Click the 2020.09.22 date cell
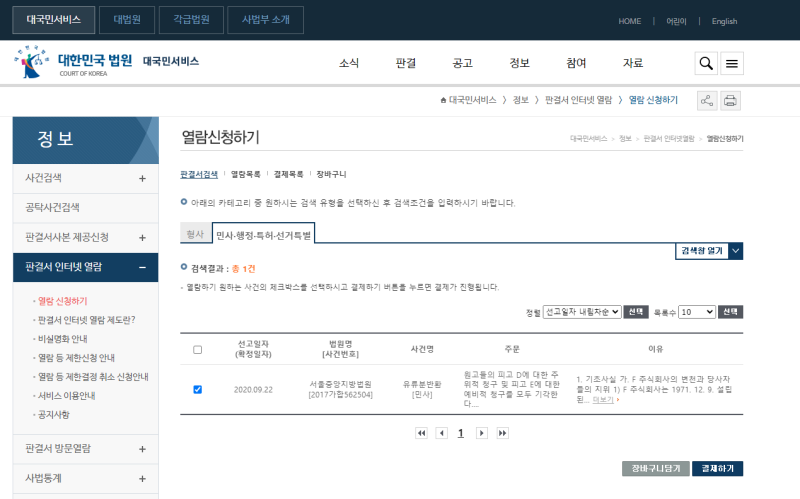800x499 pixels. point(253,389)
